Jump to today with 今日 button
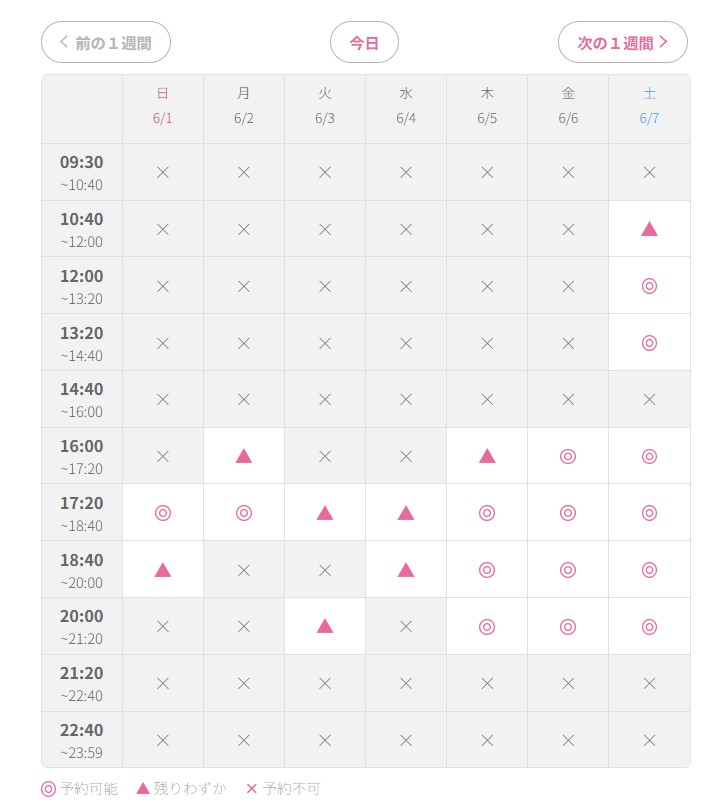The height and width of the screenshot is (803, 717). point(364,43)
